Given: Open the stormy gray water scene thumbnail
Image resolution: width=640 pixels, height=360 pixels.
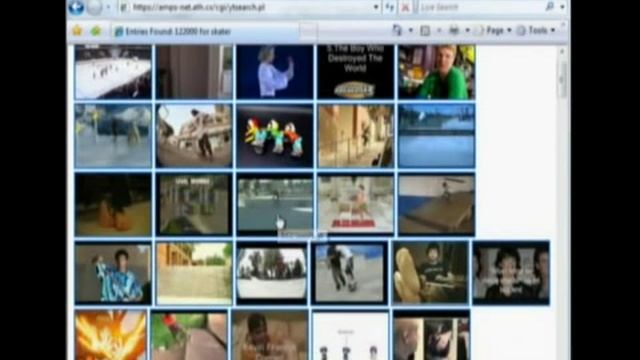Looking at the screenshot, I should (113, 136).
